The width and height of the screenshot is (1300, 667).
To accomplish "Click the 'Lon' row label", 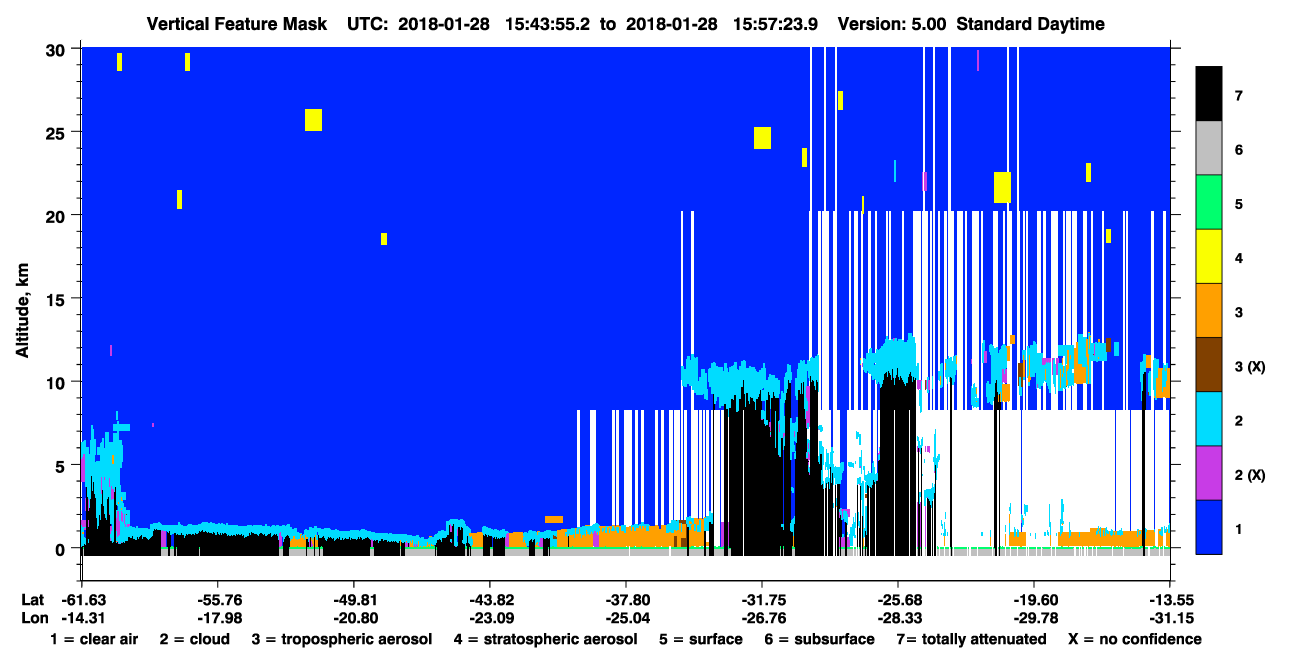I will tap(33, 617).
